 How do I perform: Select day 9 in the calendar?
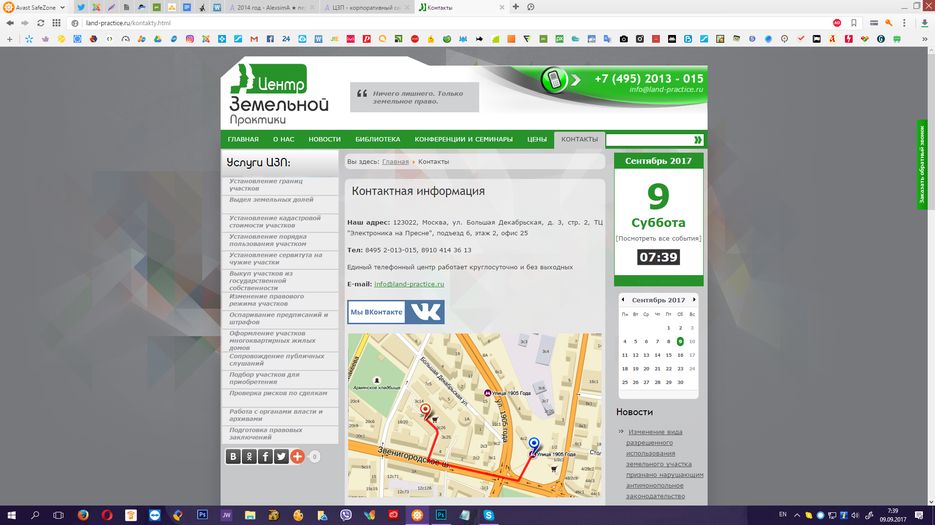680,341
